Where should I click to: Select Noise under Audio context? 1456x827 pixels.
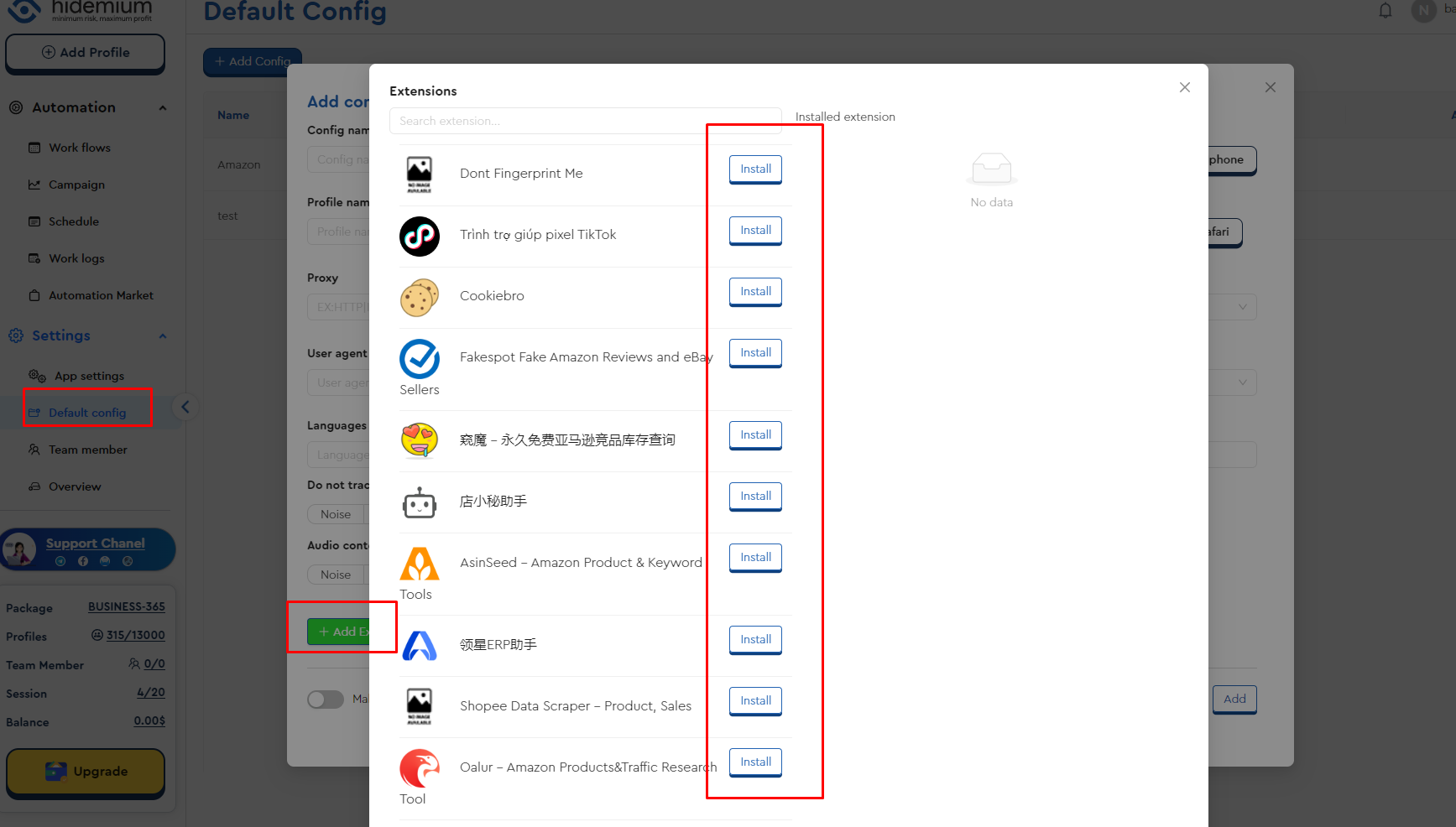[336, 575]
